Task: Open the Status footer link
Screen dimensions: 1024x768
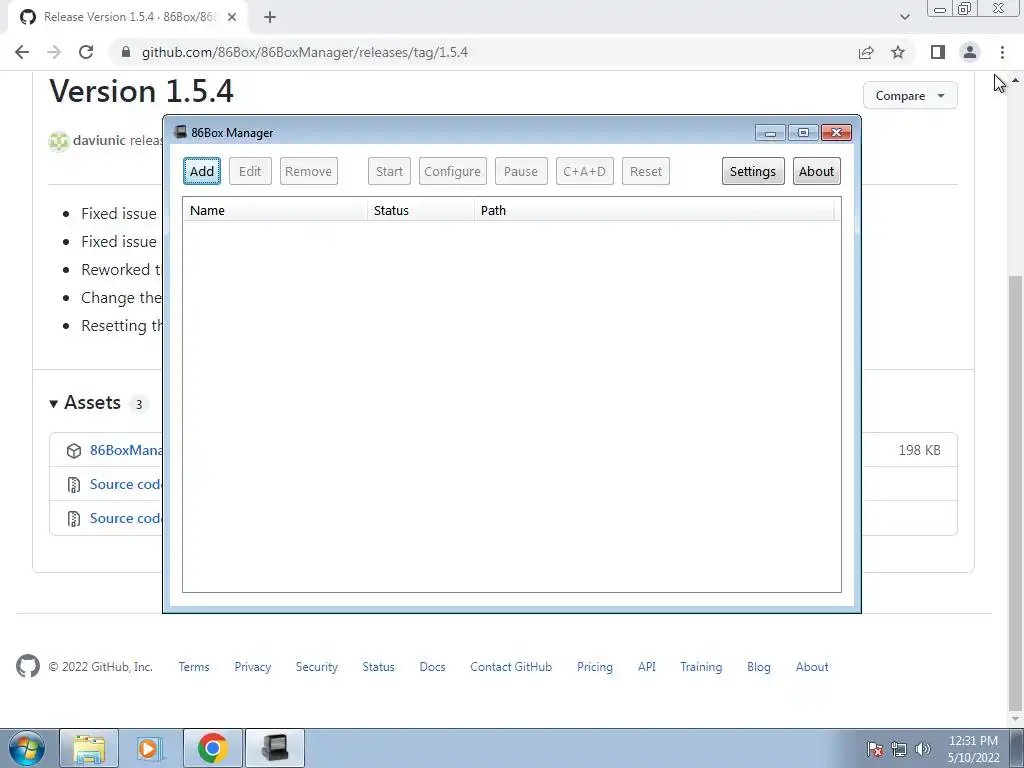Action: pyautogui.click(x=379, y=667)
